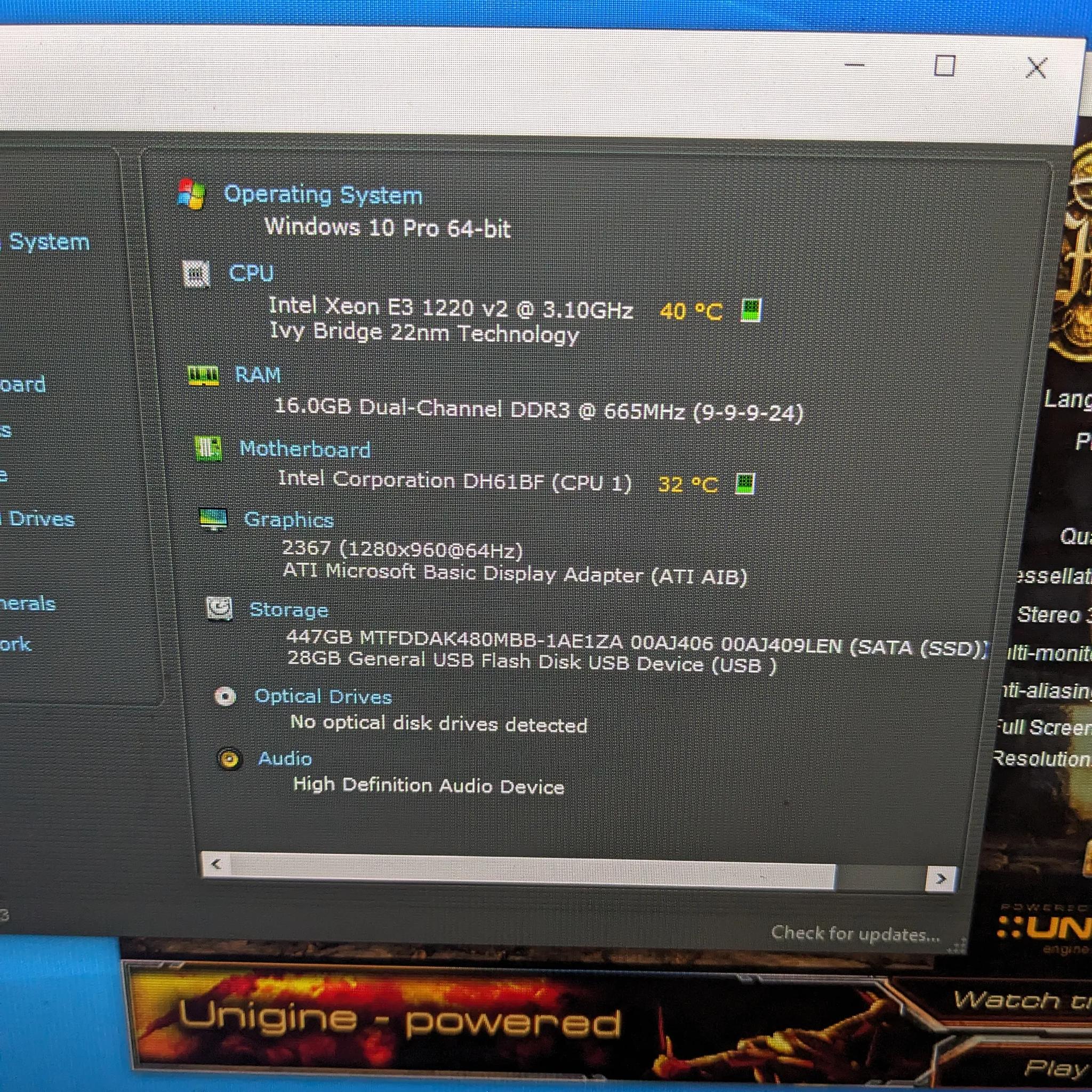This screenshot has width=1092, height=1092.
Task: Click the green CPU temperature status icon
Action: pos(751,310)
